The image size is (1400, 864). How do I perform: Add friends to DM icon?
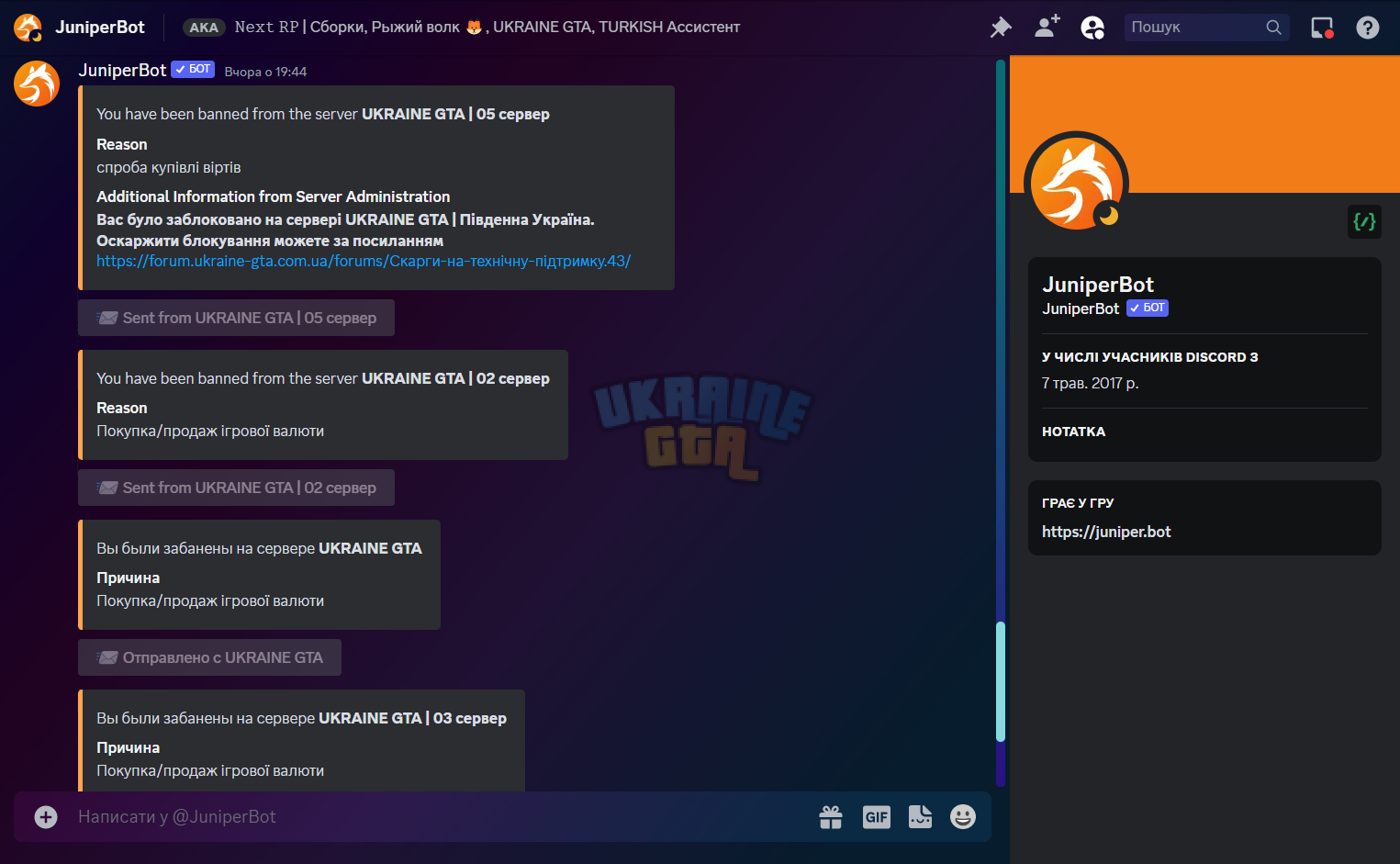pyautogui.click(x=1047, y=27)
